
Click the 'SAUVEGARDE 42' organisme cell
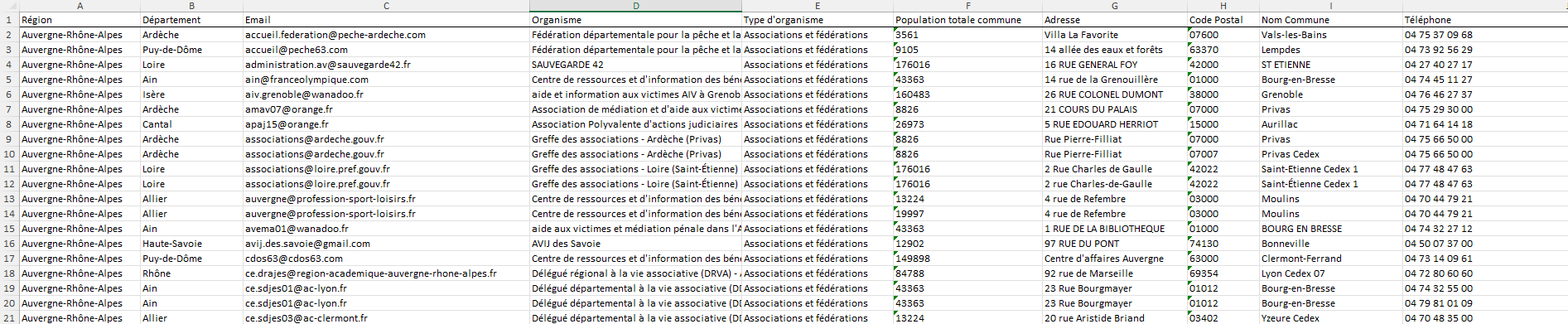pos(635,65)
